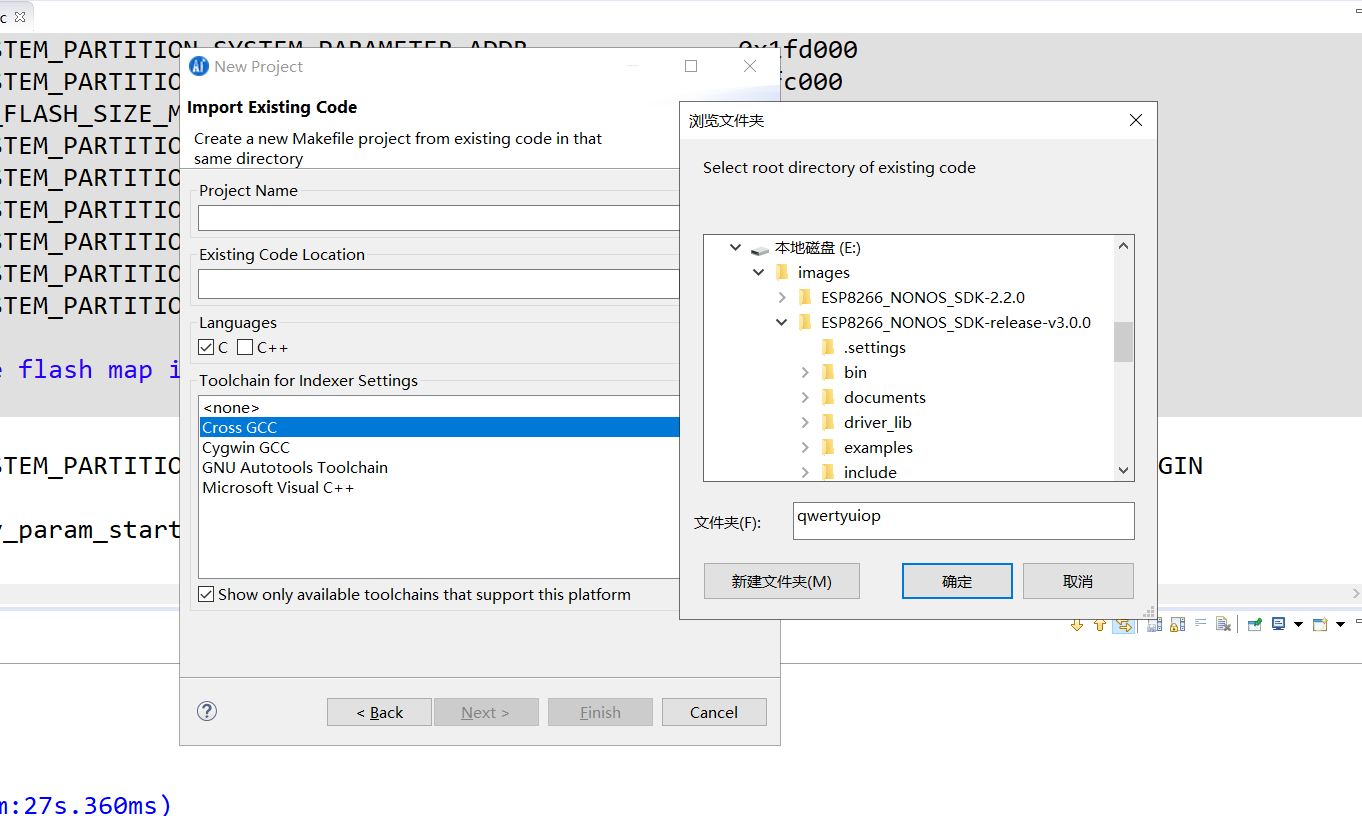
Task: Click folder tree scrollbar down arrow
Action: tap(1124, 471)
